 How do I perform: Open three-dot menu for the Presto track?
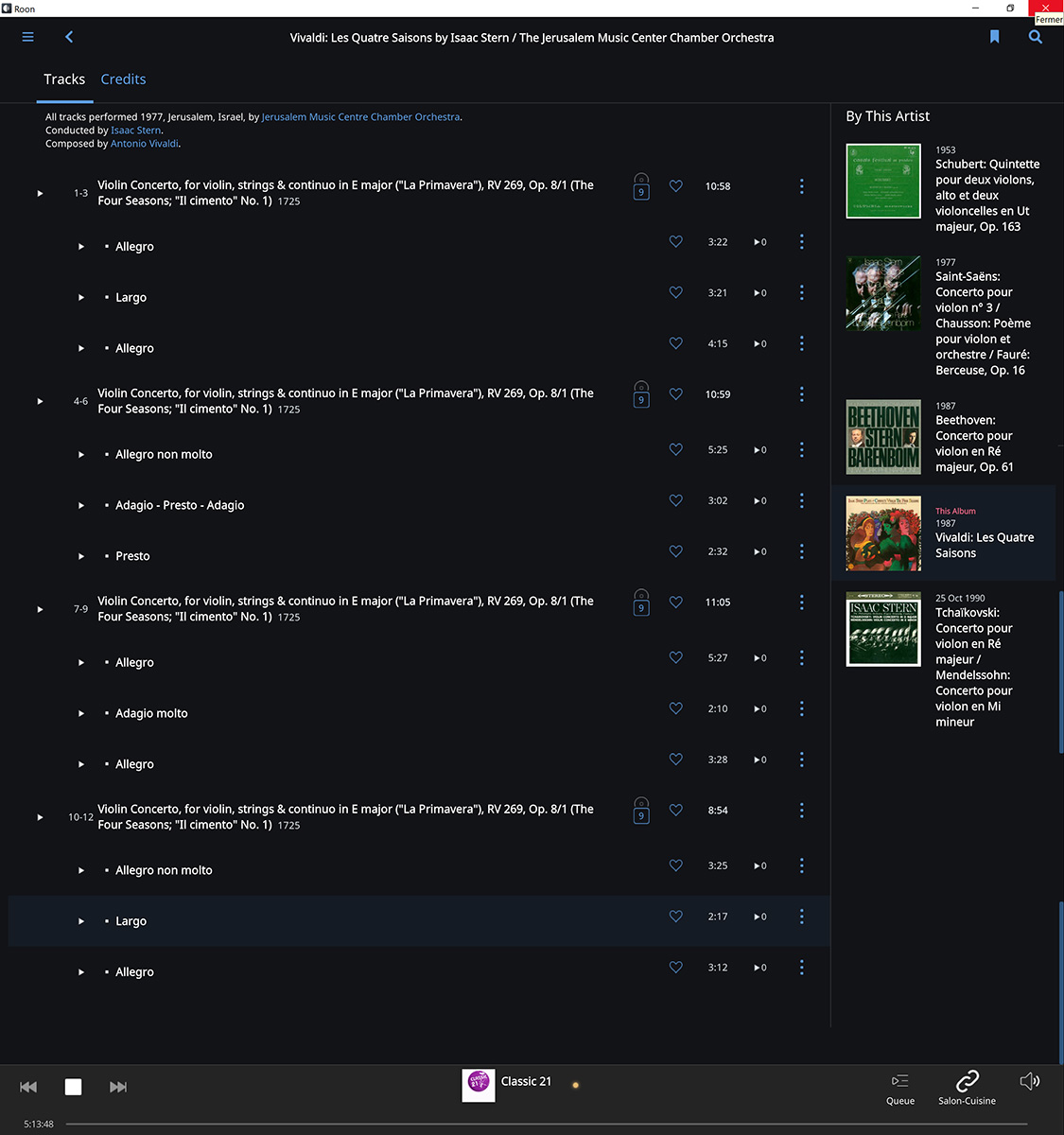[802, 551]
